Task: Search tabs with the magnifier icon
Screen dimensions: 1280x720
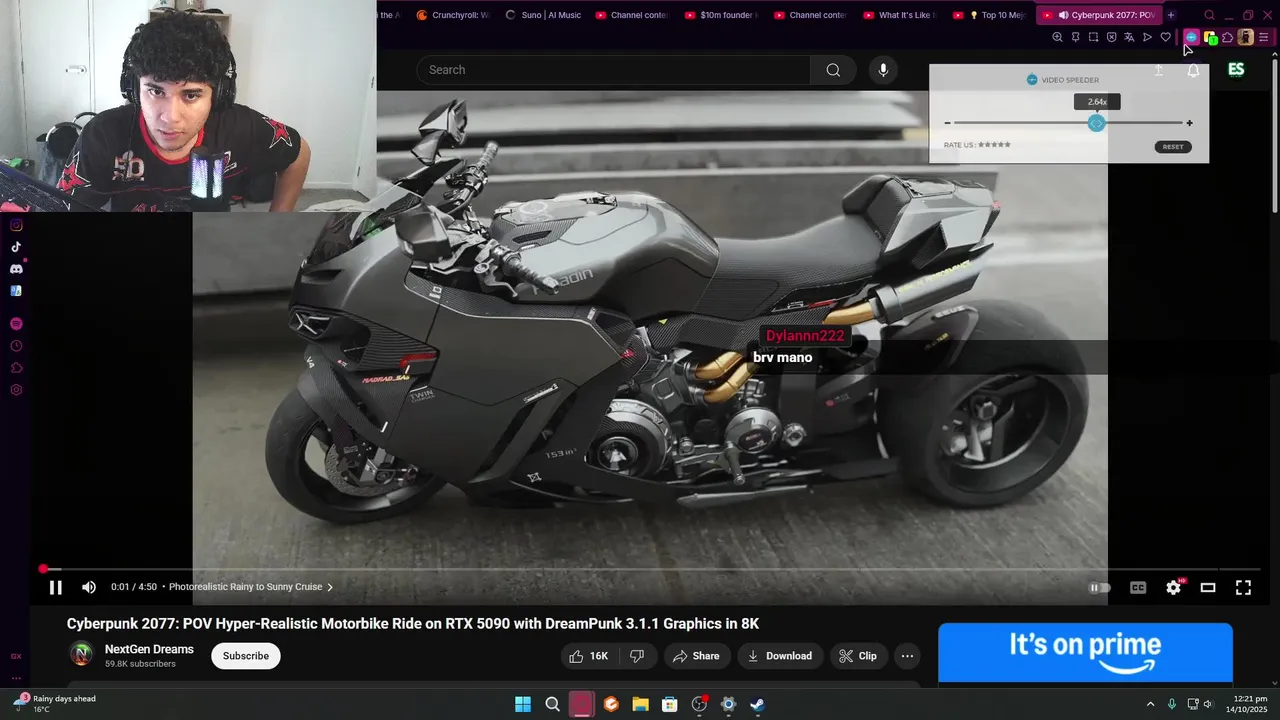Action: (x=1209, y=15)
